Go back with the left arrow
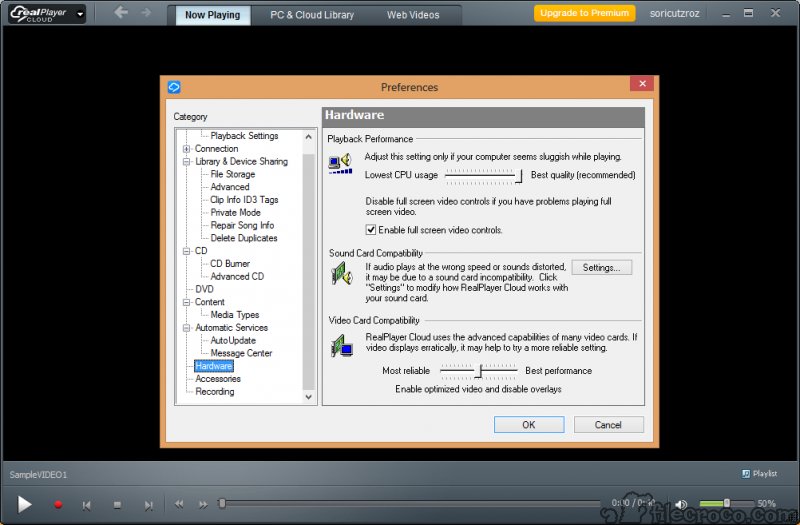This screenshot has height=525, width=800. pyautogui.click(x=121, y=12)
